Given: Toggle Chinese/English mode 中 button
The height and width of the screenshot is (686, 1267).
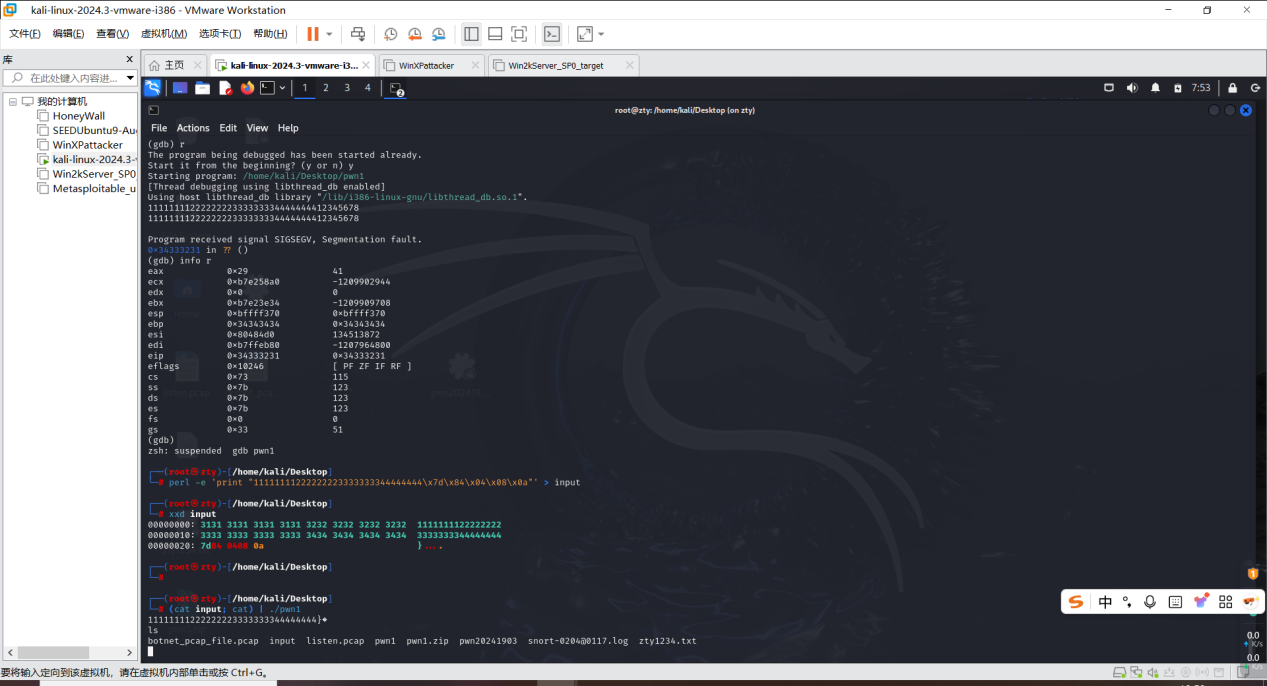Looking at the screenshot, I should 1105,602.
